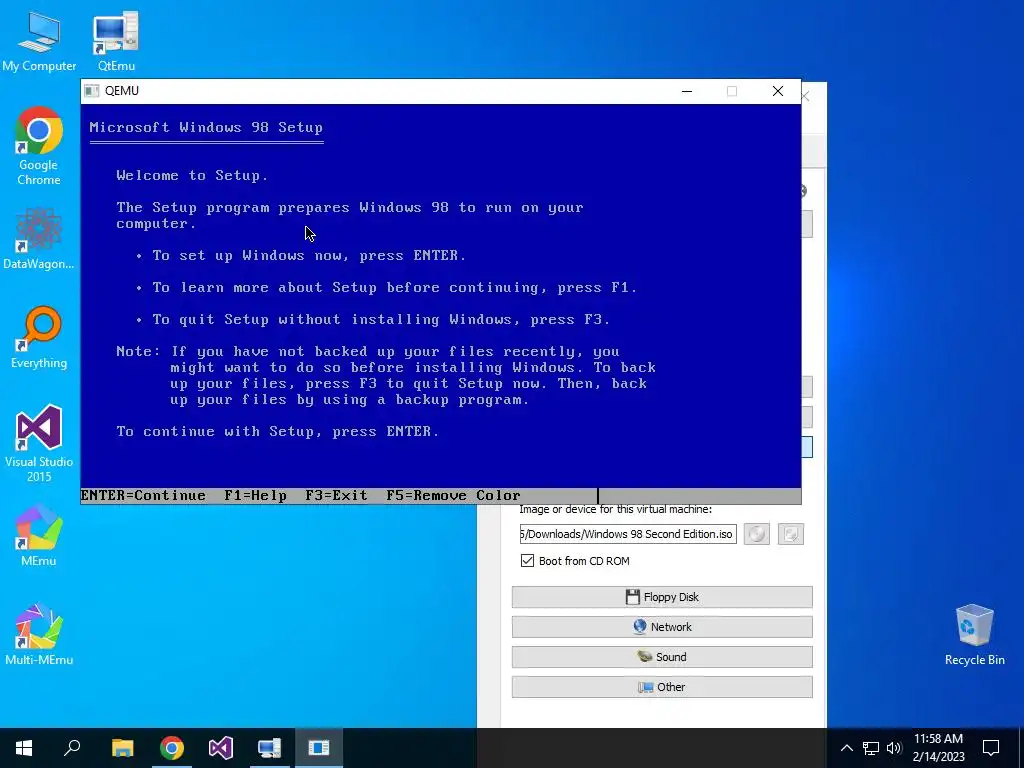This screenshot has width=1024, height=768.
Task: Select the MEmu desktop shortcut
Action: coord(39,536)
